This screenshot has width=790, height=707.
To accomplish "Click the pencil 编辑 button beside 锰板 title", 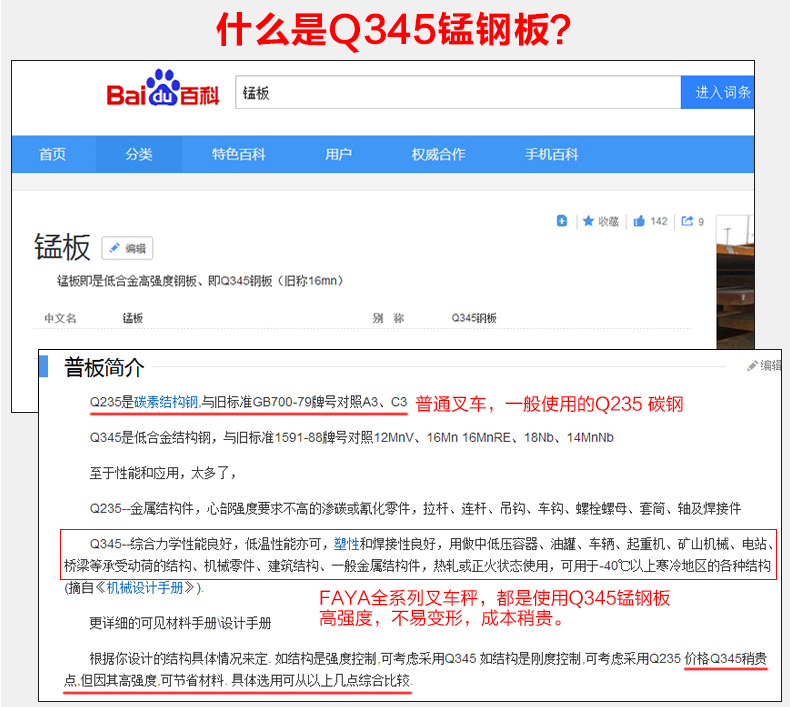I will [127, 248].
